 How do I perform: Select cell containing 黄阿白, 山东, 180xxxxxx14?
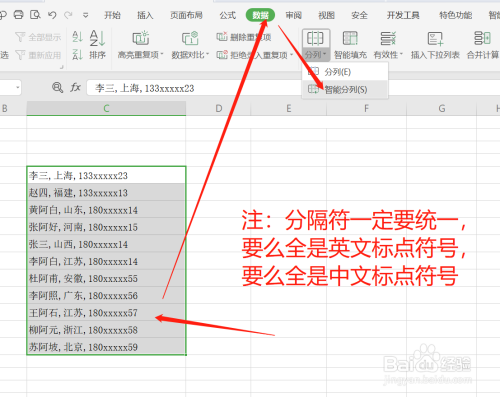tap(106, 210)
